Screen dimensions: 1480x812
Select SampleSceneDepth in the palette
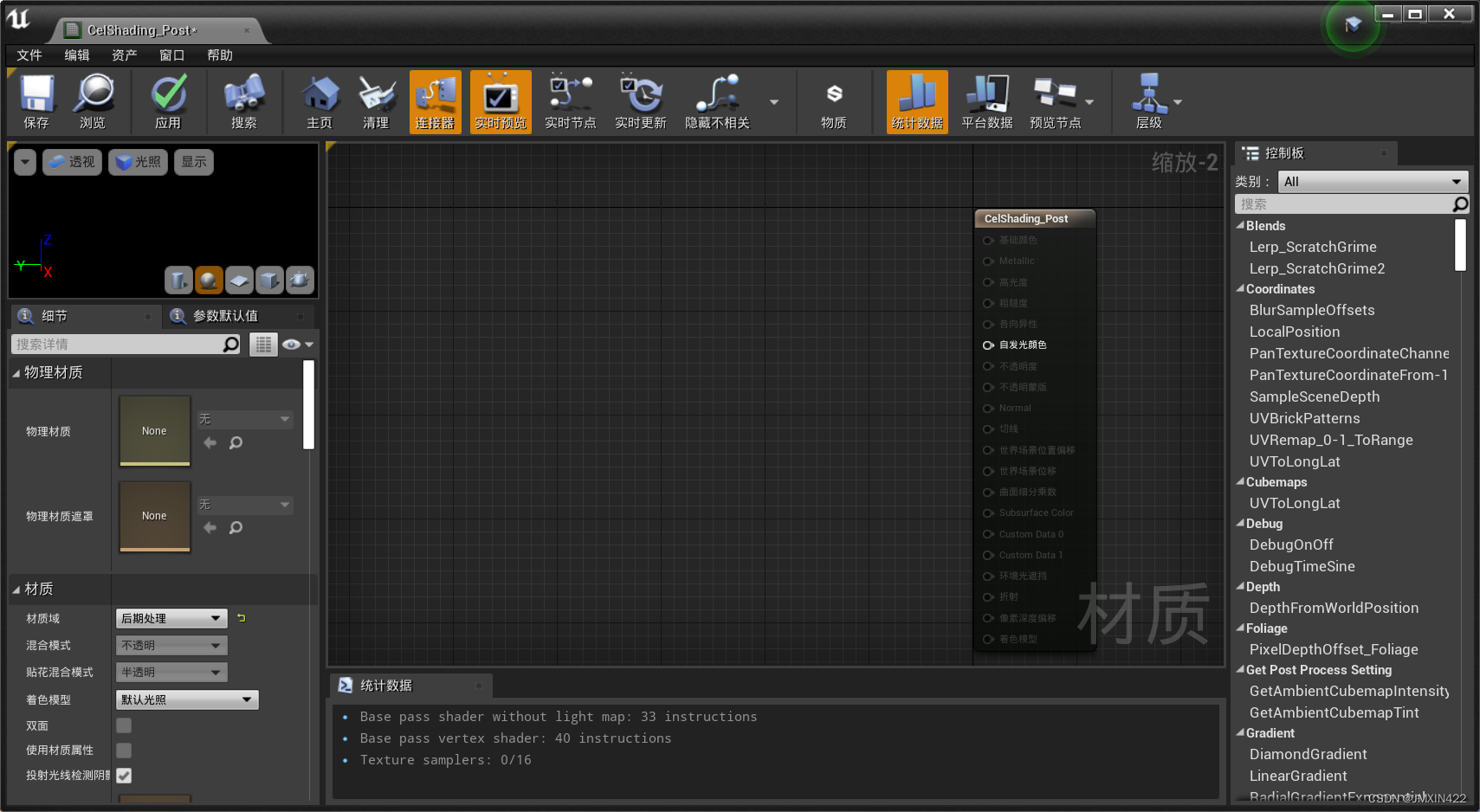click(1315, 396)
